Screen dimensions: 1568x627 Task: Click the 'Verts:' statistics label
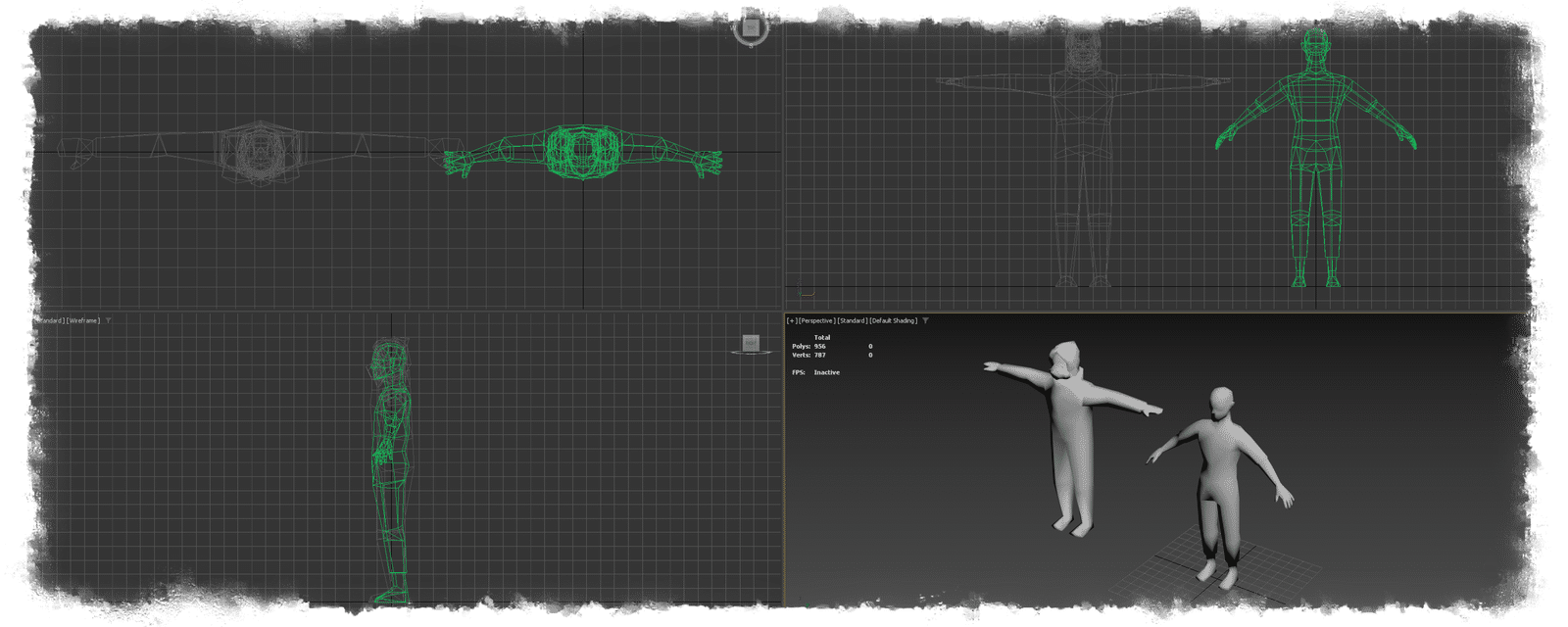[x=801, y=355]
